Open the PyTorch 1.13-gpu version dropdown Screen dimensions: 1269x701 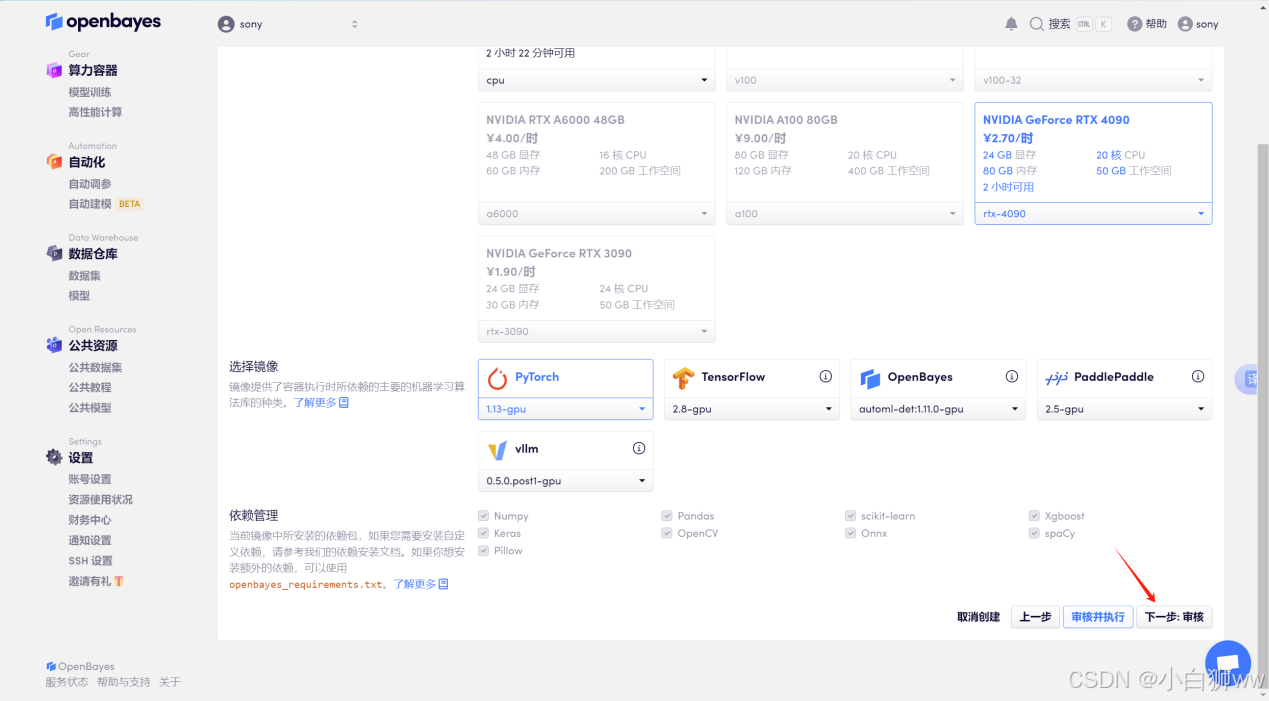[x=565, y=409]
